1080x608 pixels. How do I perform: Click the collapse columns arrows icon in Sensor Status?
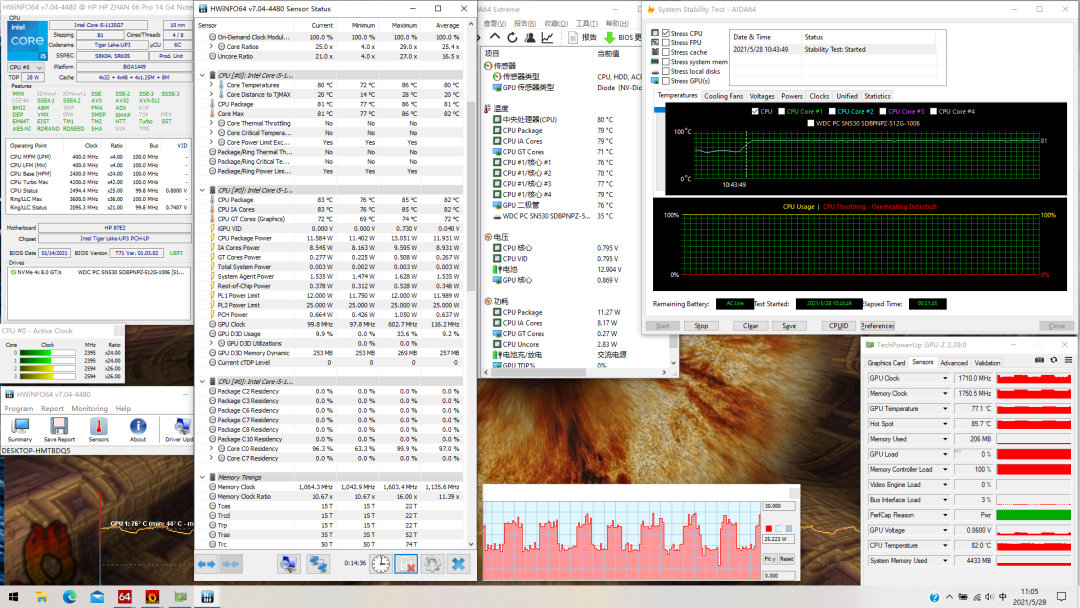click(x=231, y=564)
